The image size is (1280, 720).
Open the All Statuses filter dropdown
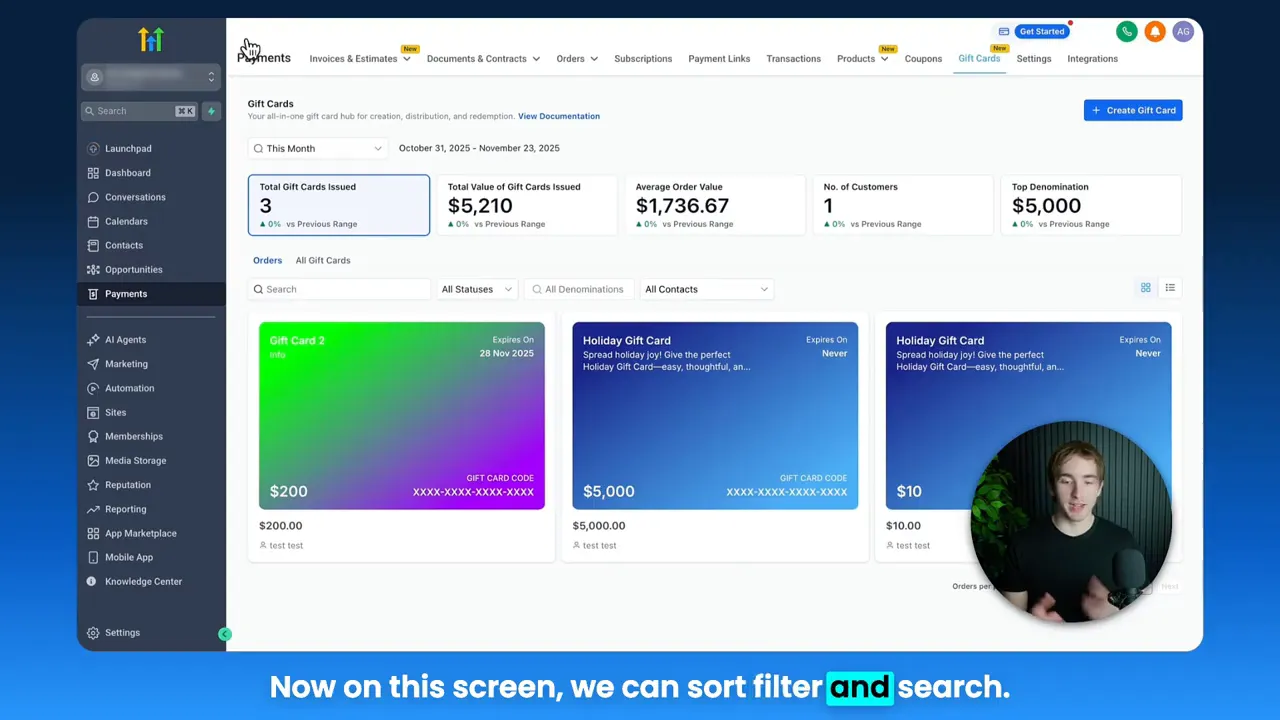477,289
